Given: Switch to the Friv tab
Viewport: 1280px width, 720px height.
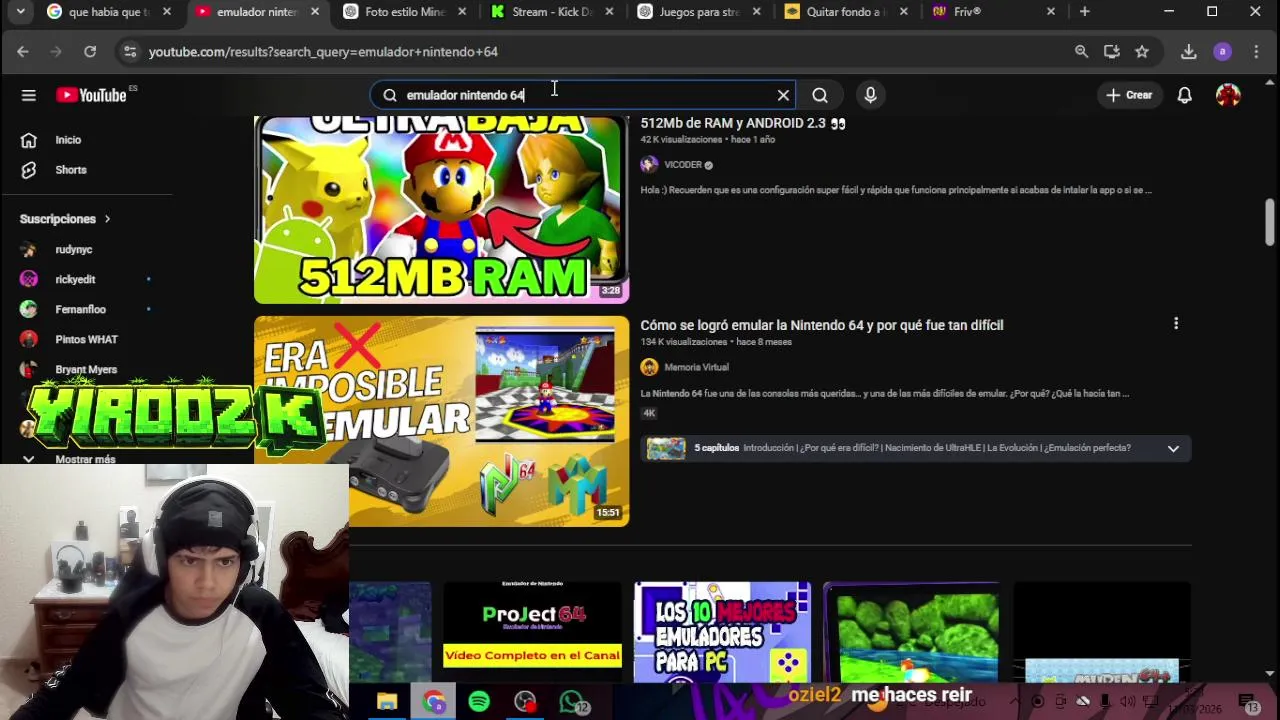Looking at the screenshot, I should point(994,12).
